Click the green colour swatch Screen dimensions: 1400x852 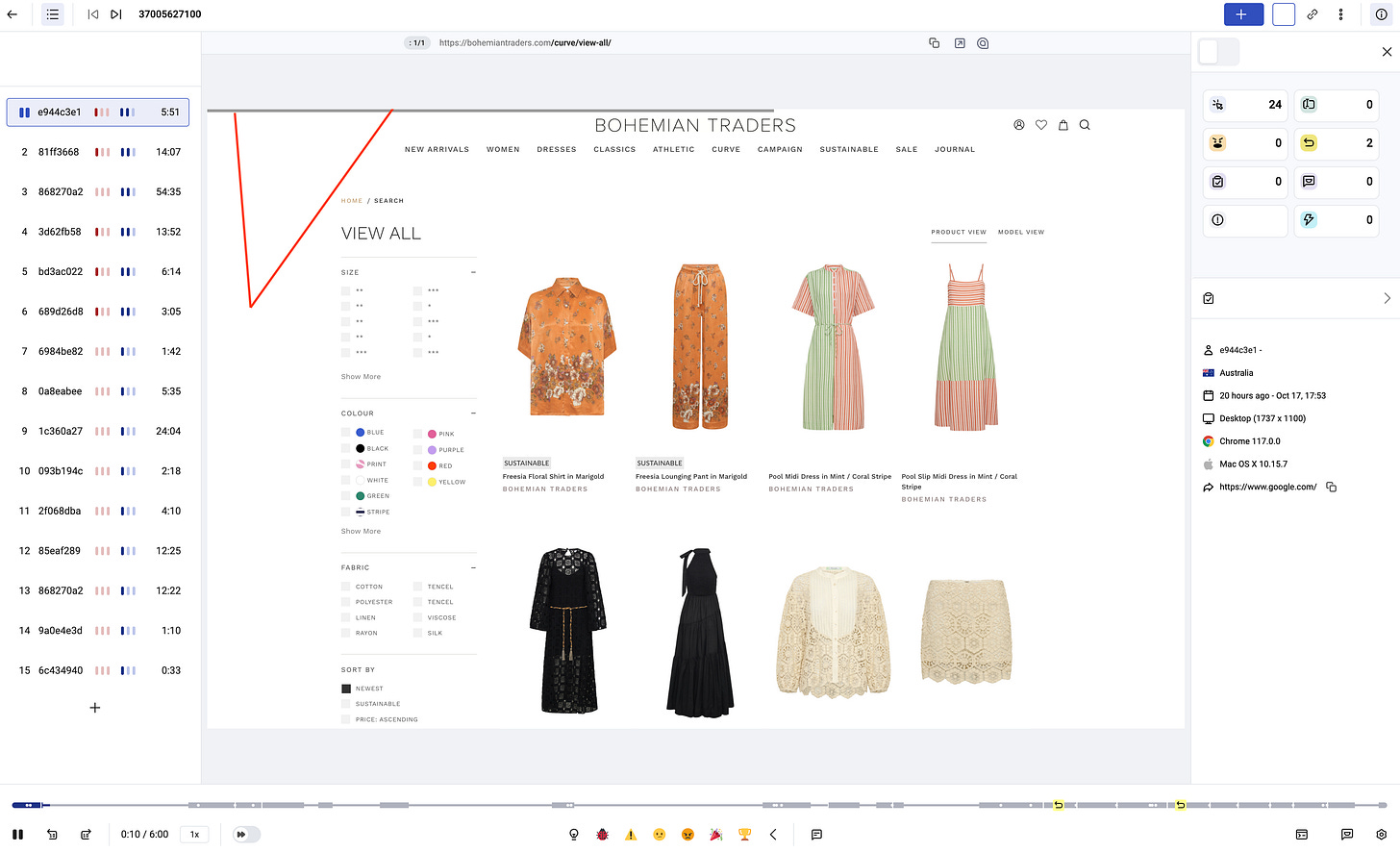click(361, 496)
